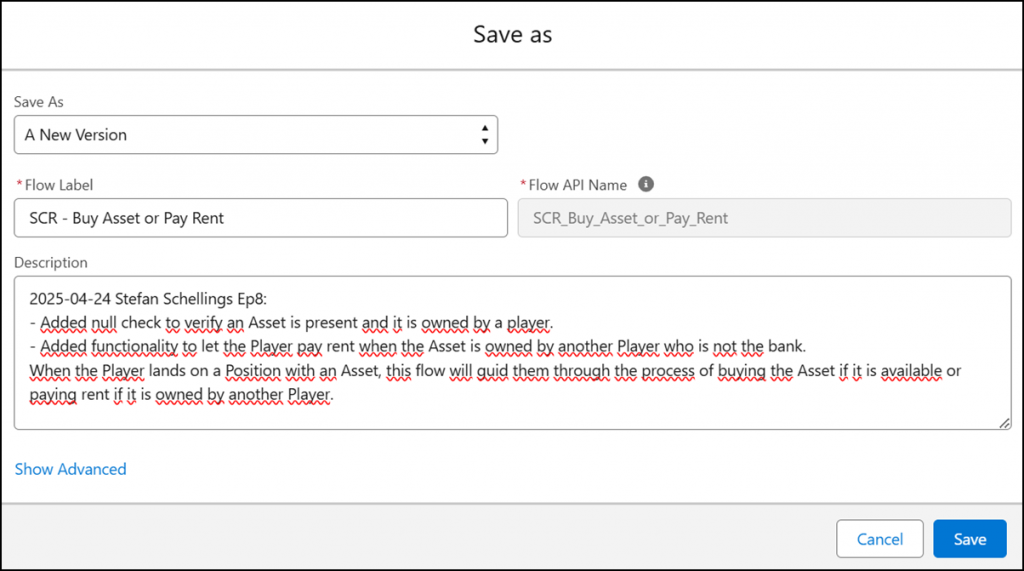Click the info icon beside Flow API Name

(x=646, y=184)
